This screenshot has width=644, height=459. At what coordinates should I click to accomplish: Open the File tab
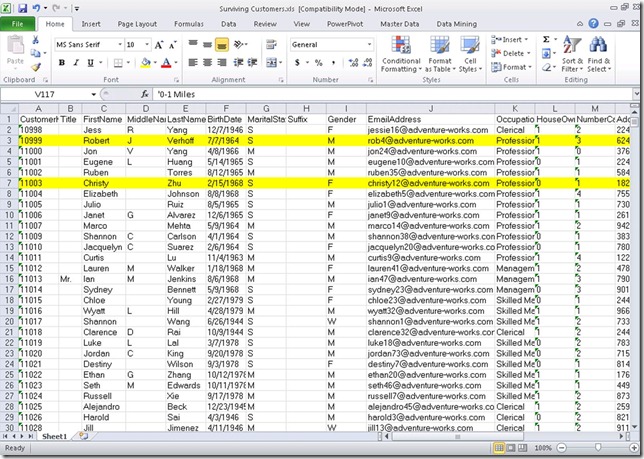18,24
